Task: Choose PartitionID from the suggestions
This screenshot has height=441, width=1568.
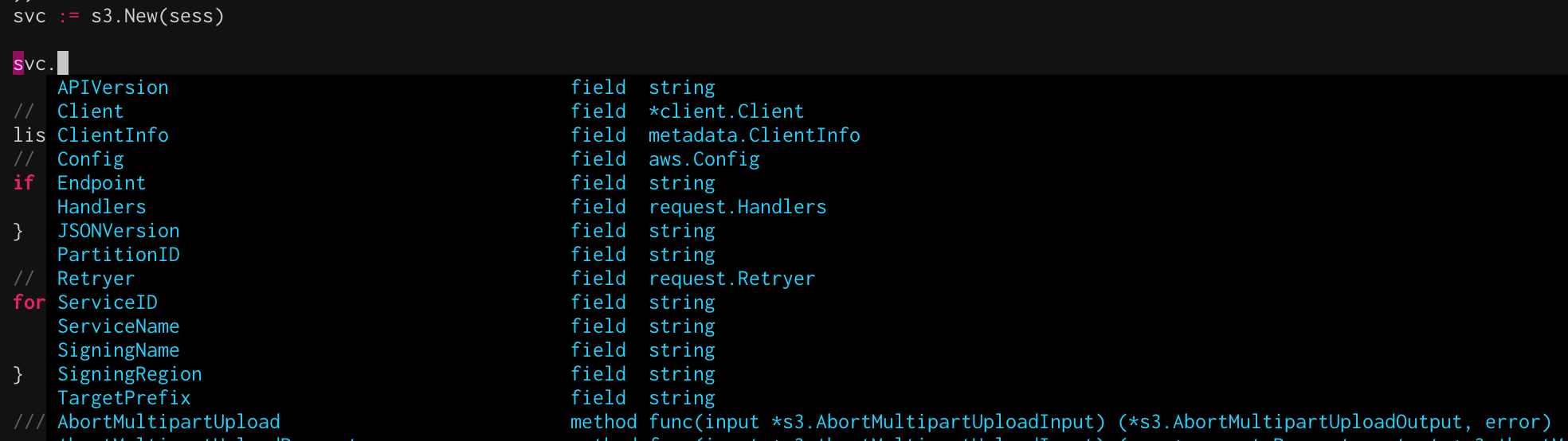Action: click(118, 255)
